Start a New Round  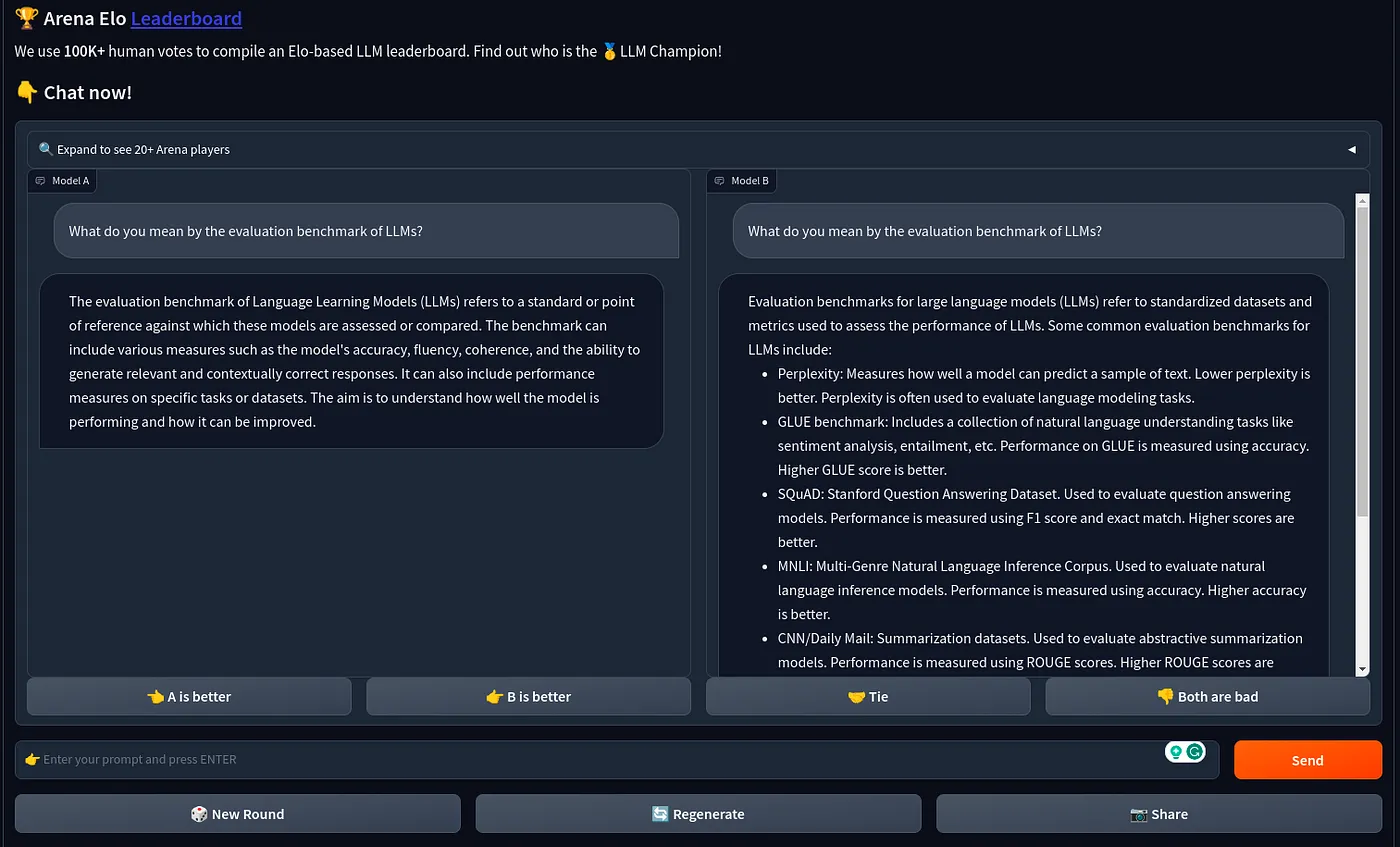238,814
